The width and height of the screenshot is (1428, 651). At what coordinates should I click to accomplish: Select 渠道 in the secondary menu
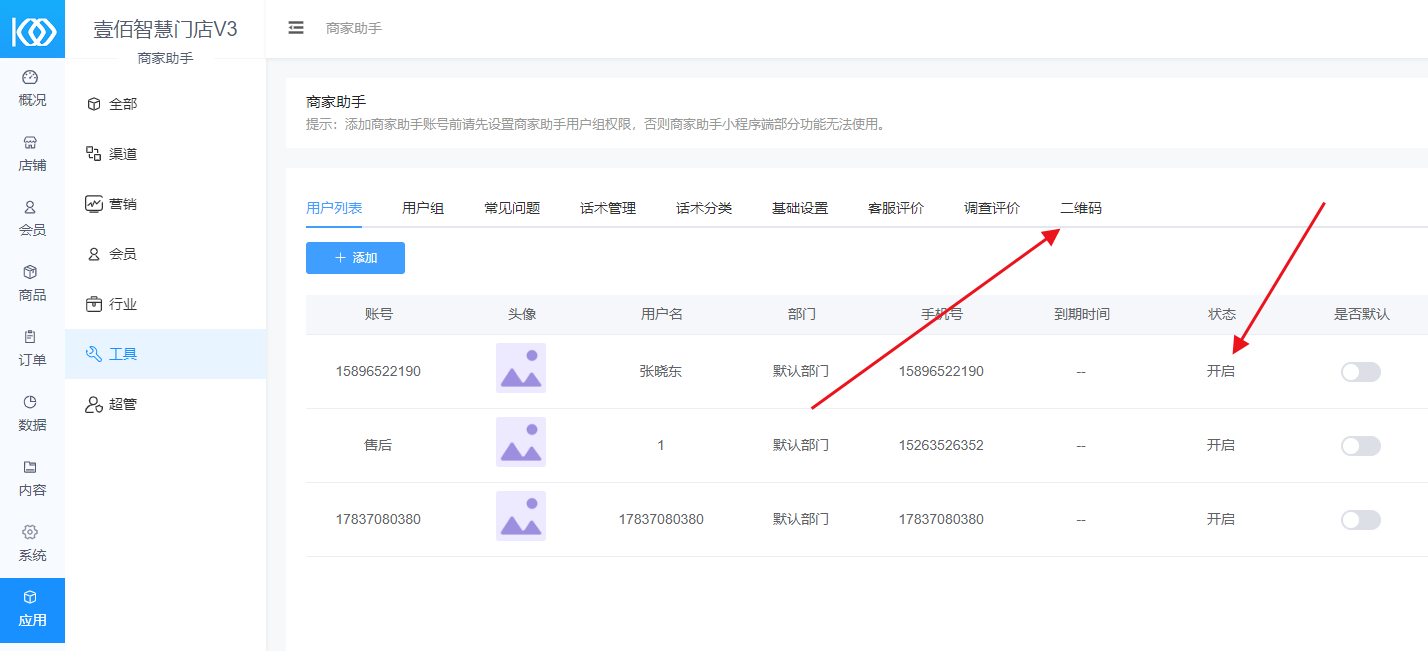coord(166,154)
